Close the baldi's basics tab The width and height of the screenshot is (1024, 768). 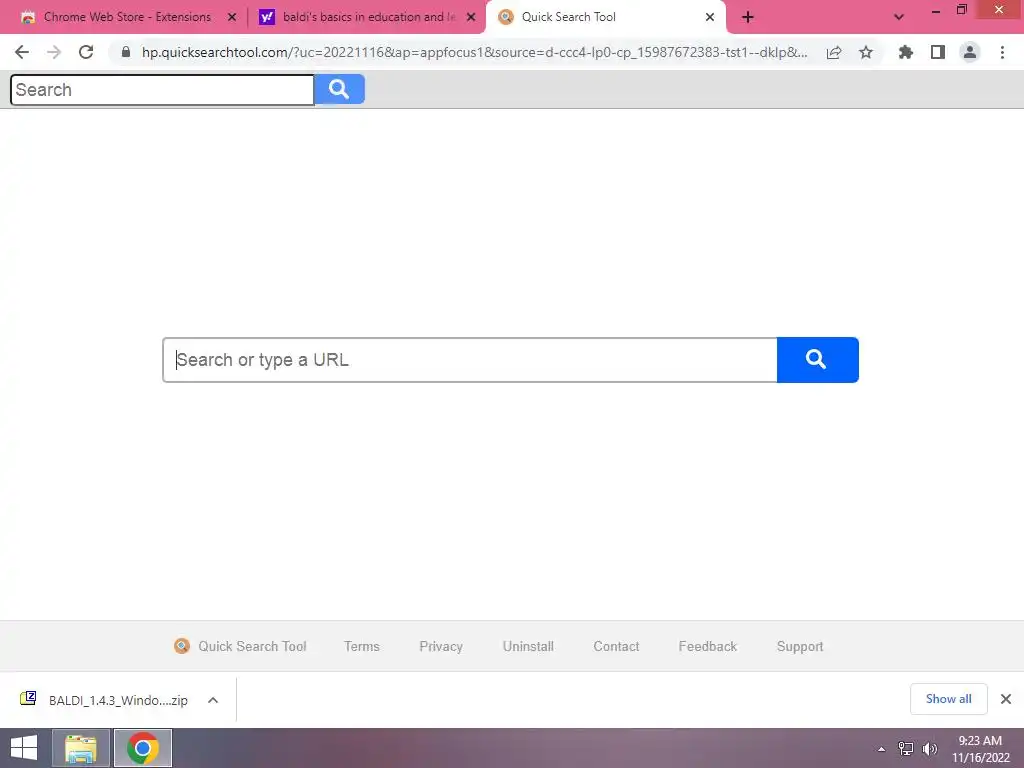point(471,17)
